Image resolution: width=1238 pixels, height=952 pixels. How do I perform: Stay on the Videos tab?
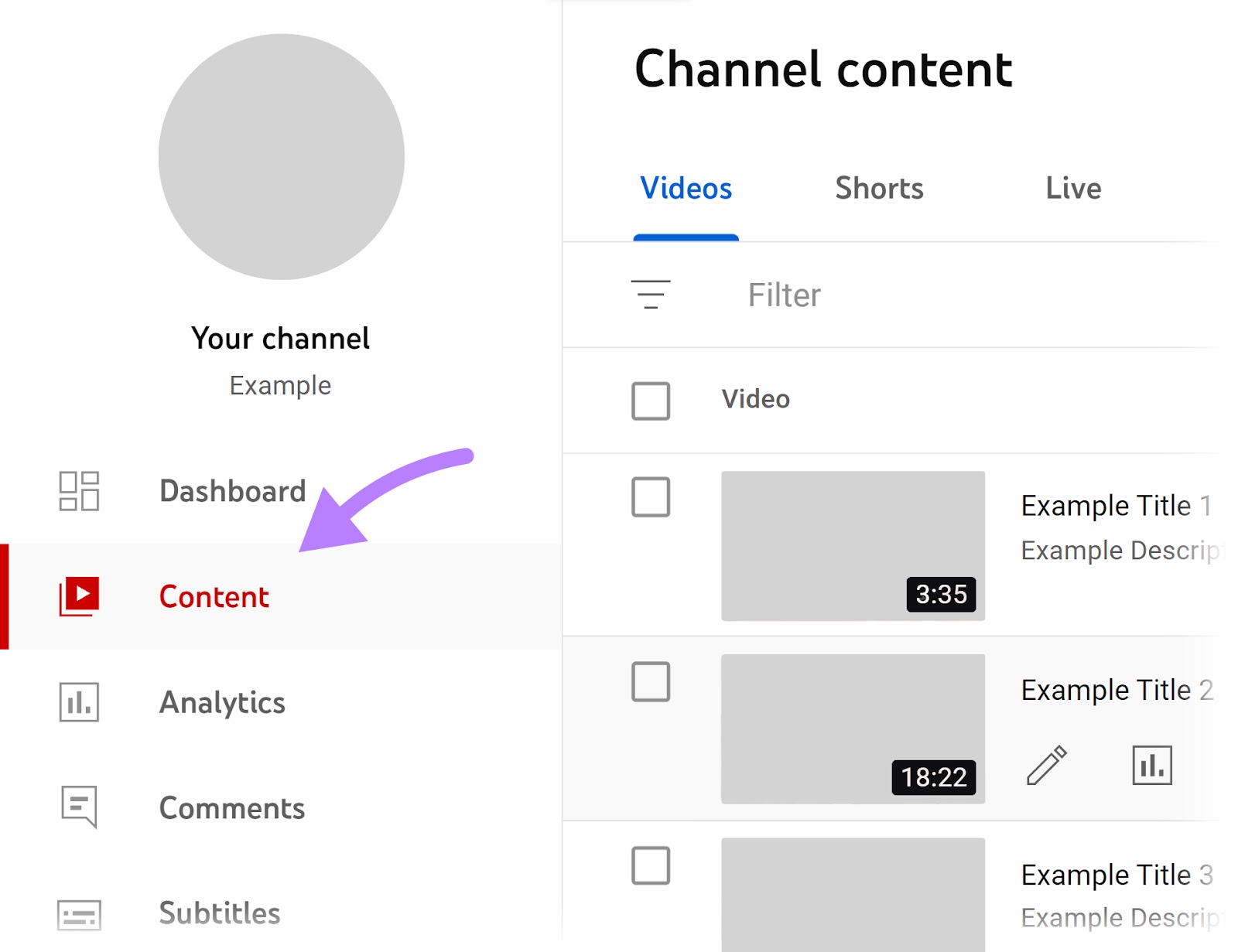[686, 188]
